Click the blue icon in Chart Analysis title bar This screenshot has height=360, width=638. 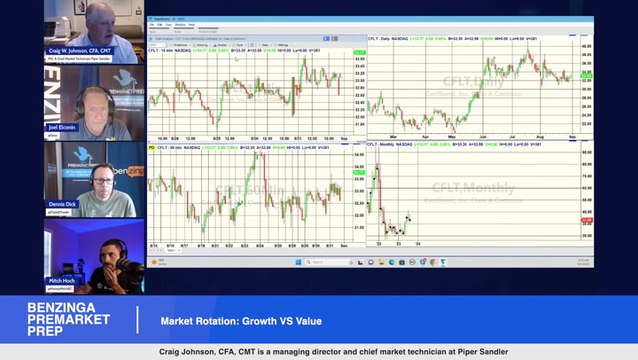tap(326, 39)
